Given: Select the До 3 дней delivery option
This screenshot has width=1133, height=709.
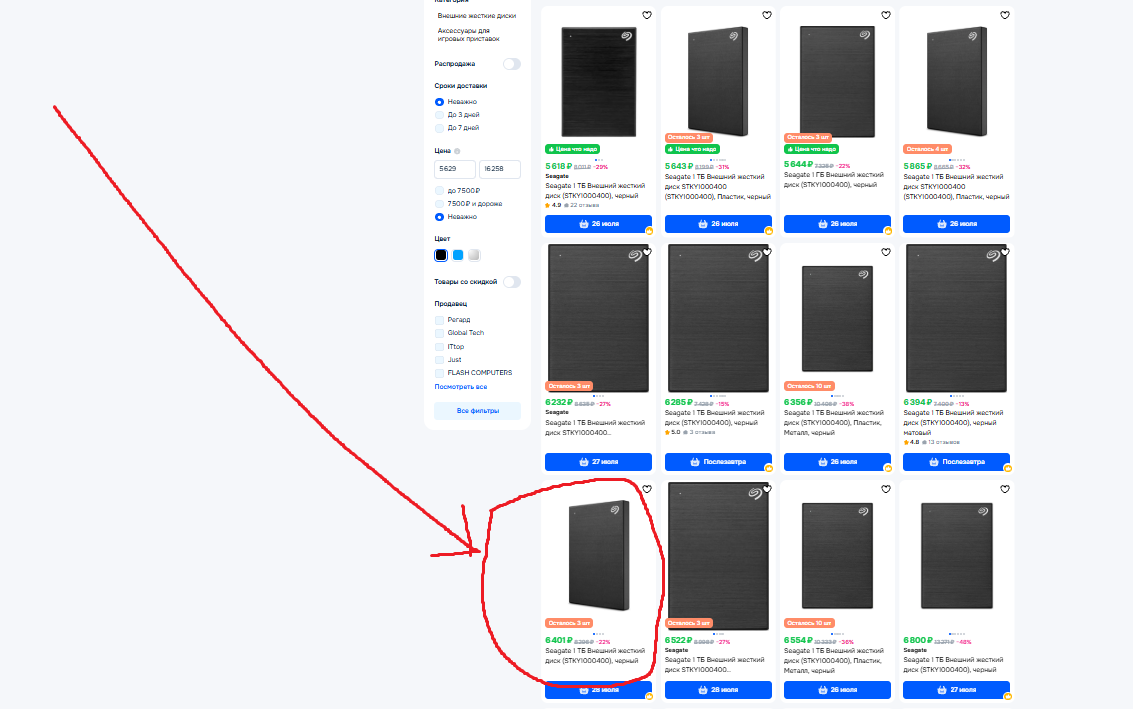Looking at the screenshot, I should click(x=439, y=115).
